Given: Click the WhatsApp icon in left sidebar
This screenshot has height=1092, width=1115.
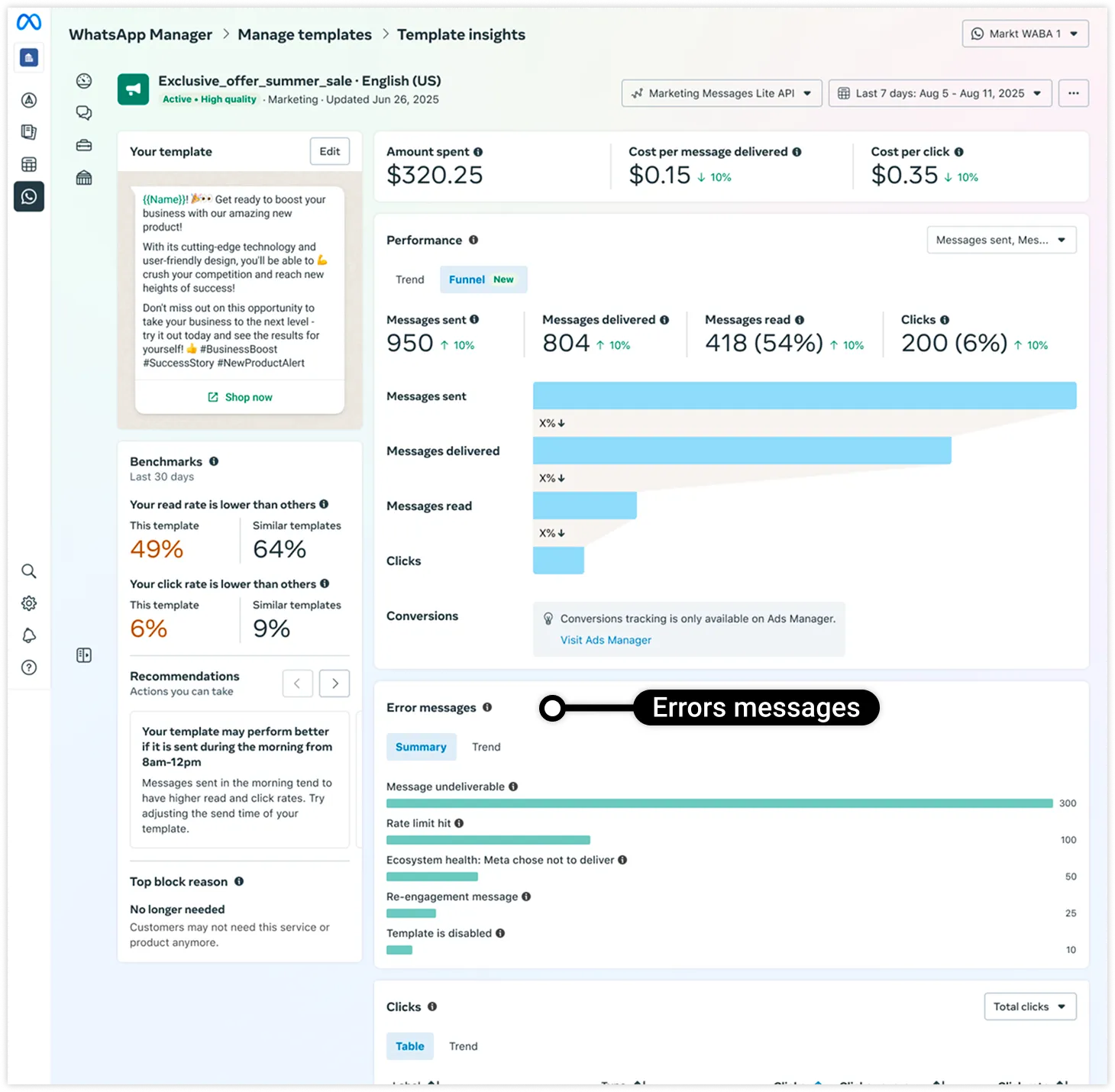Looking at the screenshot, I should pos(29,197).
